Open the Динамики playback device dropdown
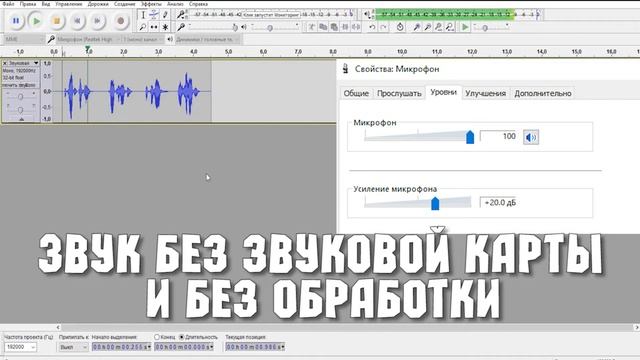 208,39
